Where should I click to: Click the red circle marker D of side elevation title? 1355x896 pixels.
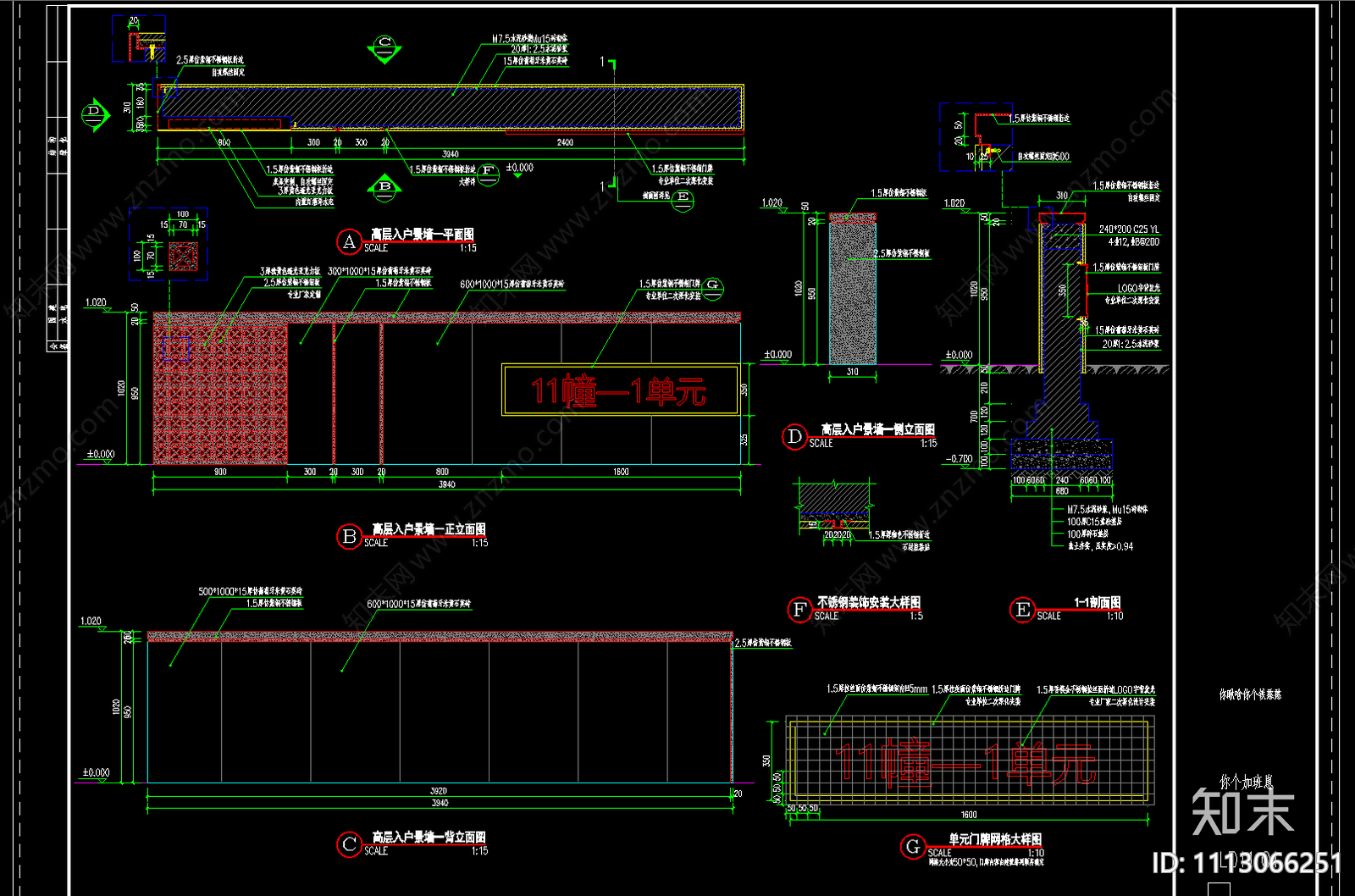pos(794,437)
